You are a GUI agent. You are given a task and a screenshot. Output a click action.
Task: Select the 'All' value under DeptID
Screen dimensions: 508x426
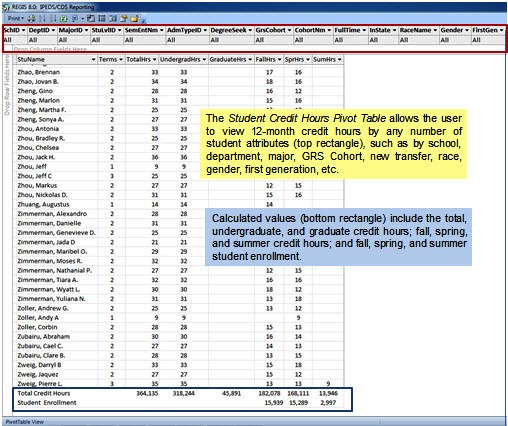(x=33, y=40)
